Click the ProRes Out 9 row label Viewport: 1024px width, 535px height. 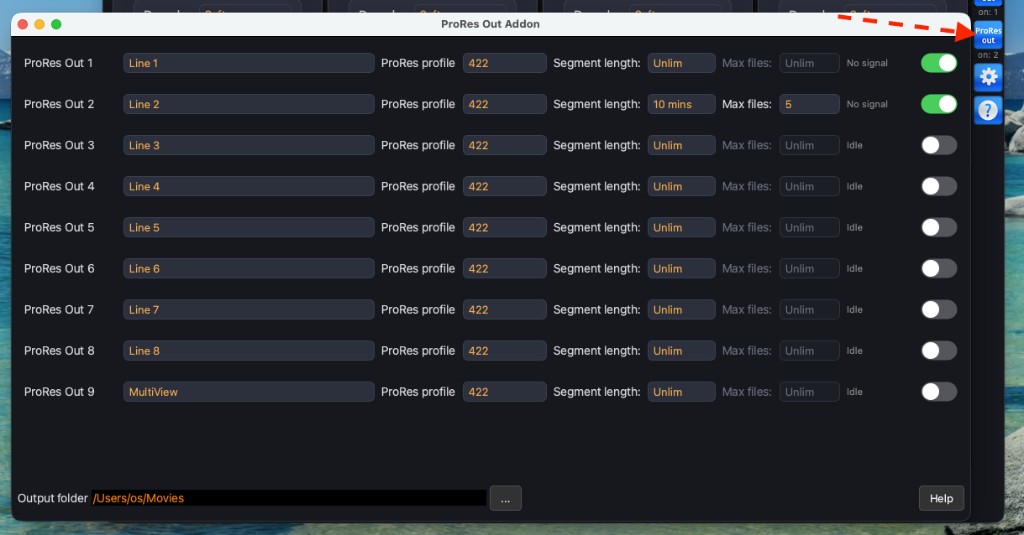[x=59, y=392]
